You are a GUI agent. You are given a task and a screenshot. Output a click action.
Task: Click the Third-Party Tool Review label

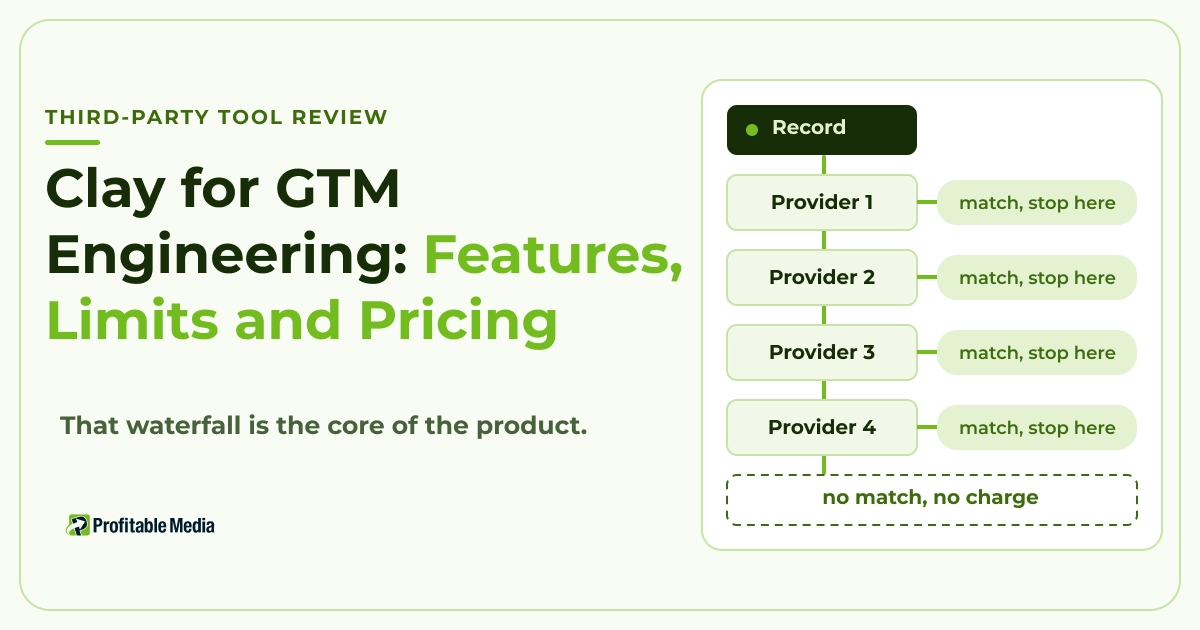216,117
